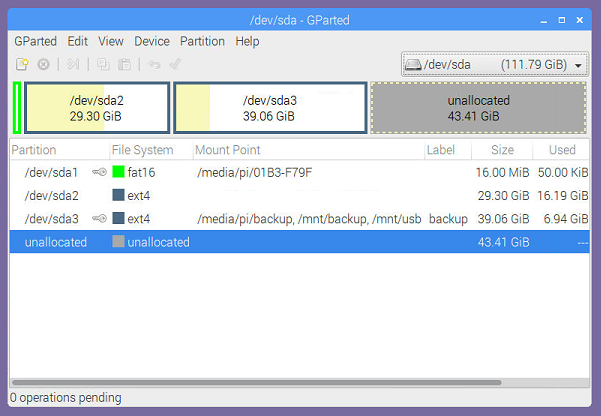Screen dimensions: 601x416
Task: Sort by File System column header
Action: pyautogui.click(x=151, y=150)
